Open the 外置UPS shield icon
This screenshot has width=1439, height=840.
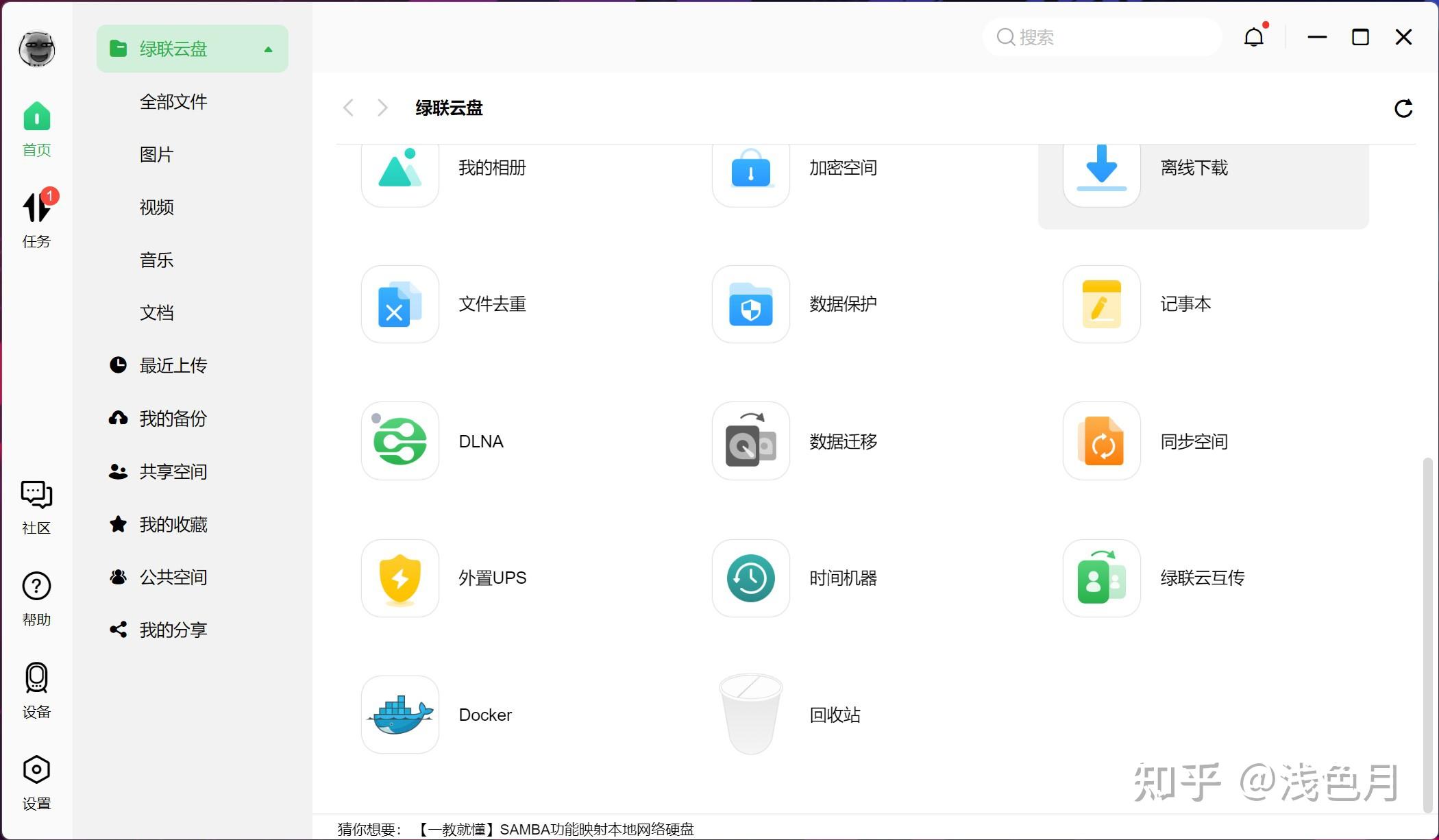pyautogui.click(x=400, y=578)
